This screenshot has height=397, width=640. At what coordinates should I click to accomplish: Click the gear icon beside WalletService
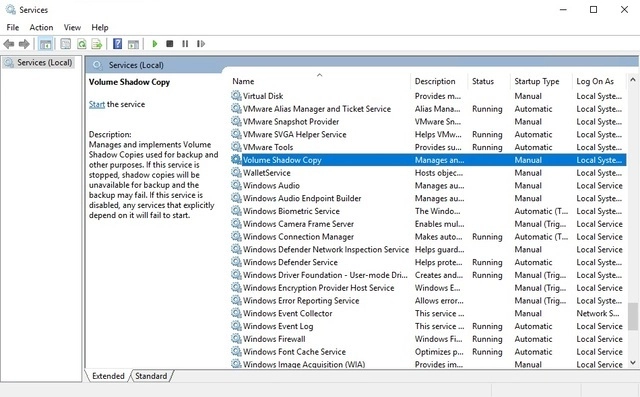[x=236, y=173]
